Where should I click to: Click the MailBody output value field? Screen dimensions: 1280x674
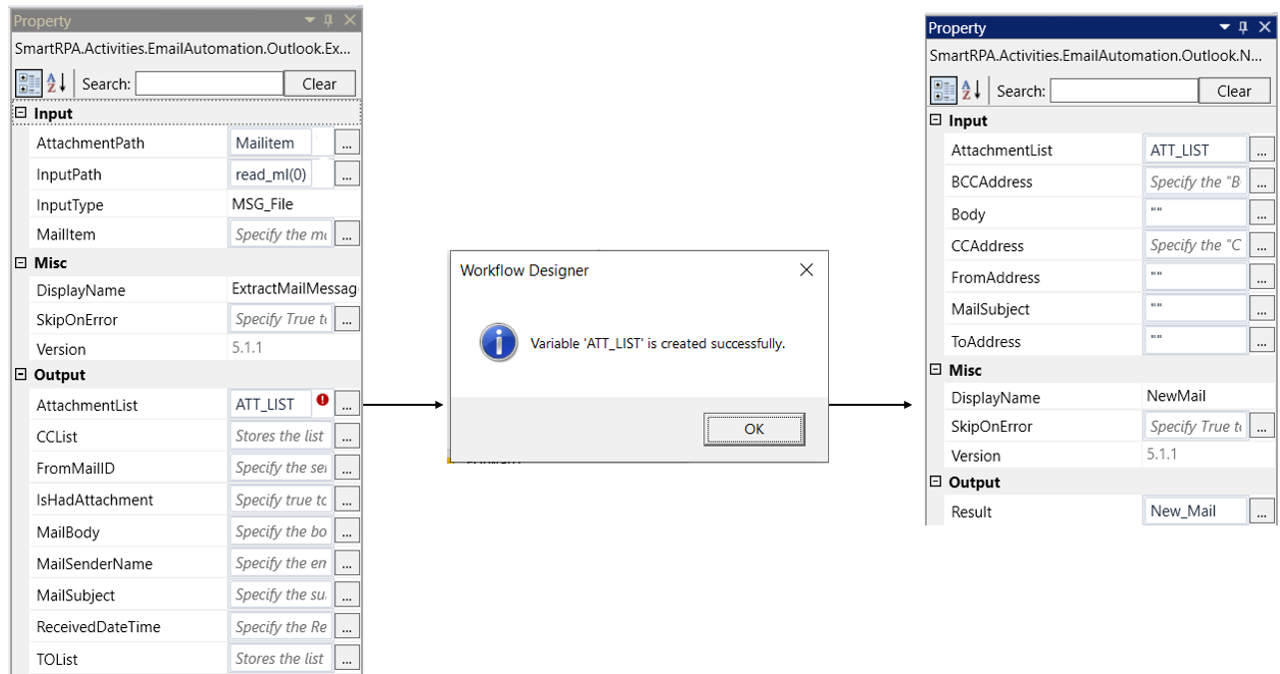coord(280,532)
